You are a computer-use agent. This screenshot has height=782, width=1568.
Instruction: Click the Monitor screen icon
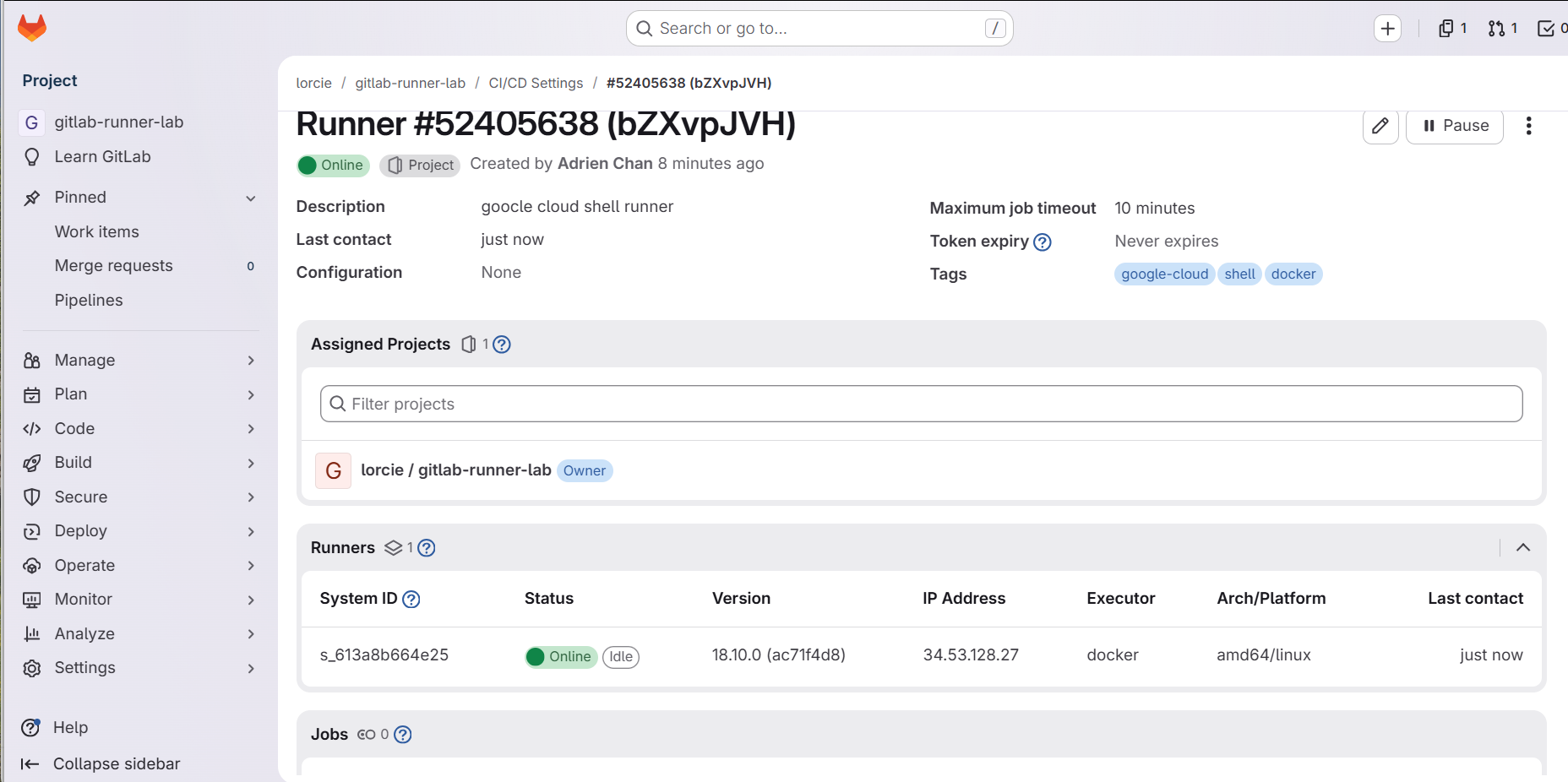32,600
